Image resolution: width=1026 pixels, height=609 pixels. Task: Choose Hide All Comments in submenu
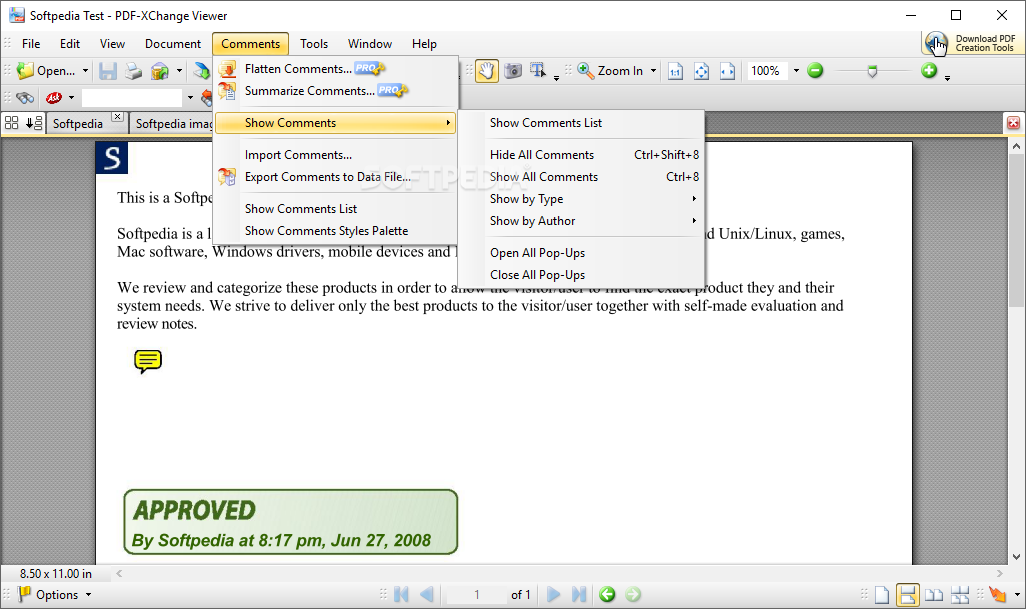coord(582,155)
